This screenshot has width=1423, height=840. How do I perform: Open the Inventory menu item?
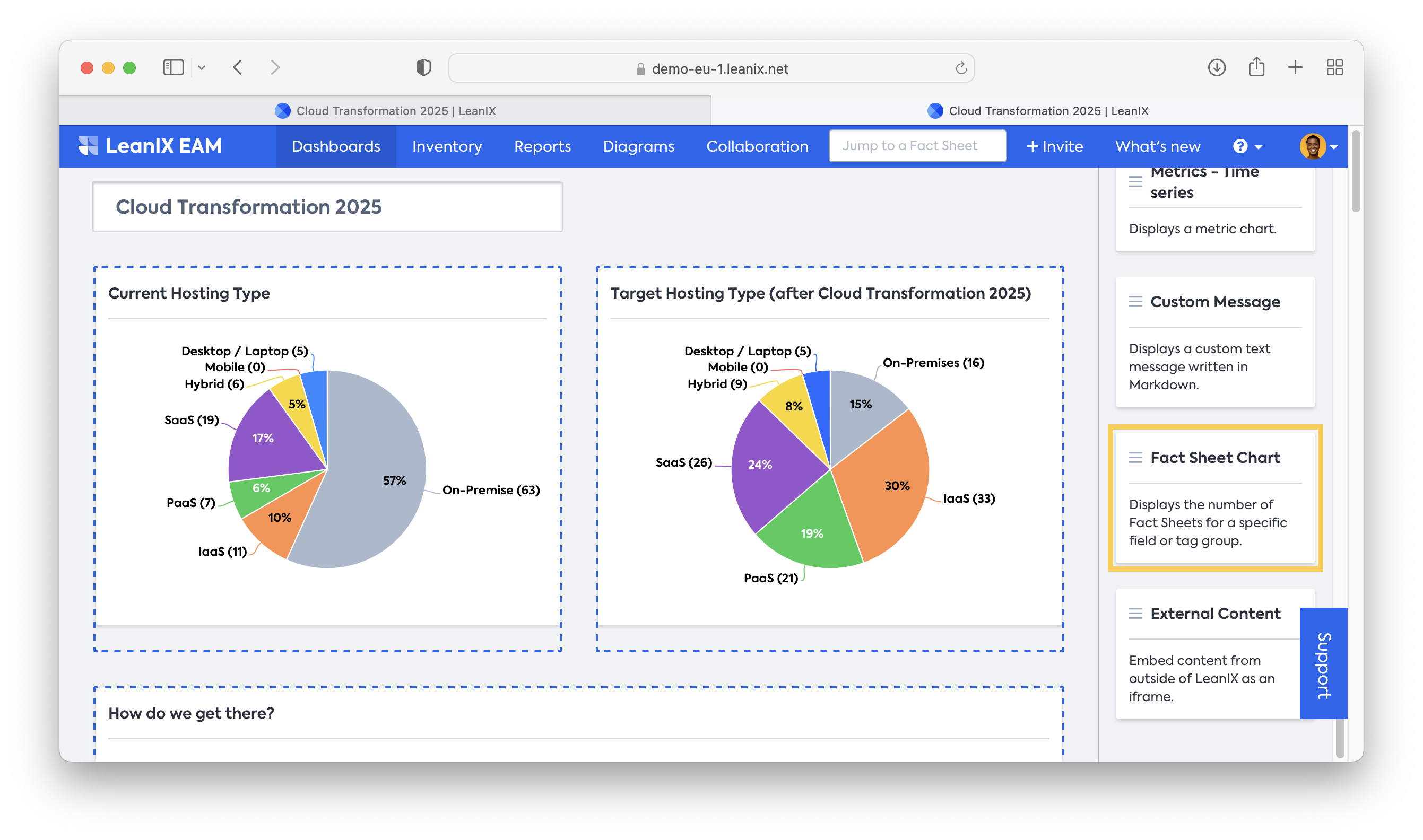(x=447, y=146)
